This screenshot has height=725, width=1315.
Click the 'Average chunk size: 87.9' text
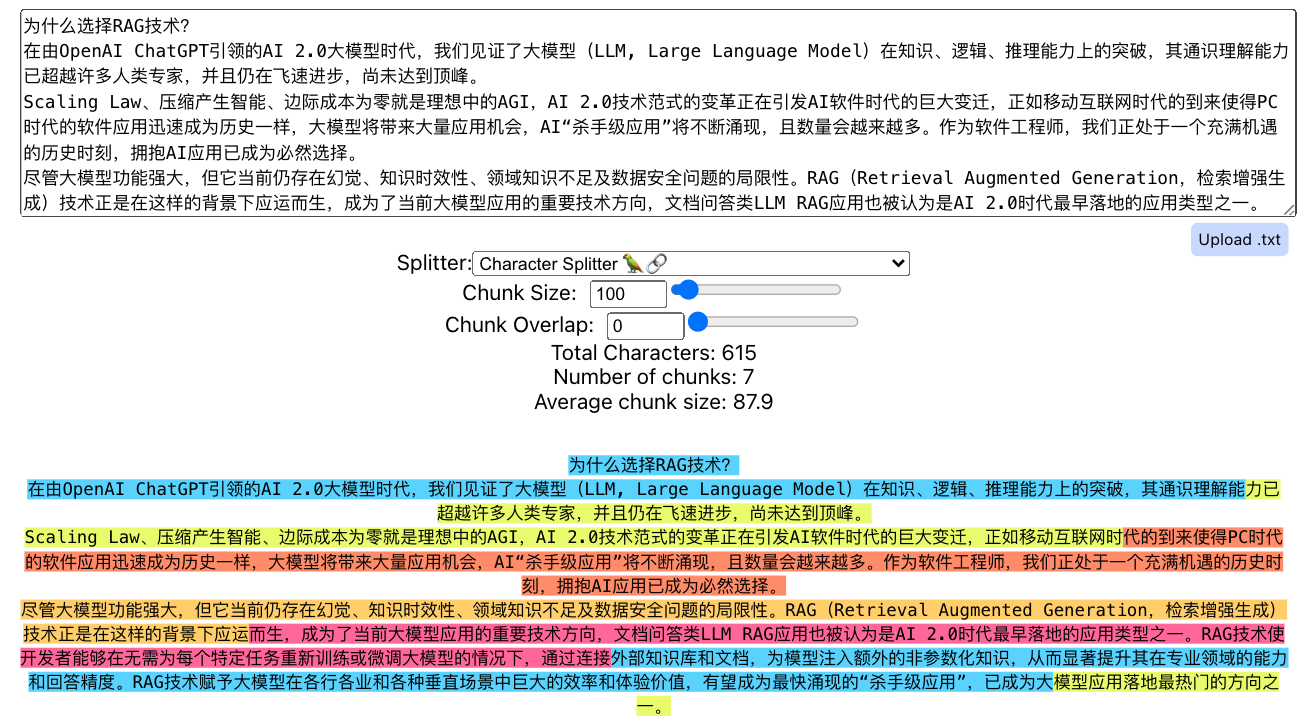point(653,402)
